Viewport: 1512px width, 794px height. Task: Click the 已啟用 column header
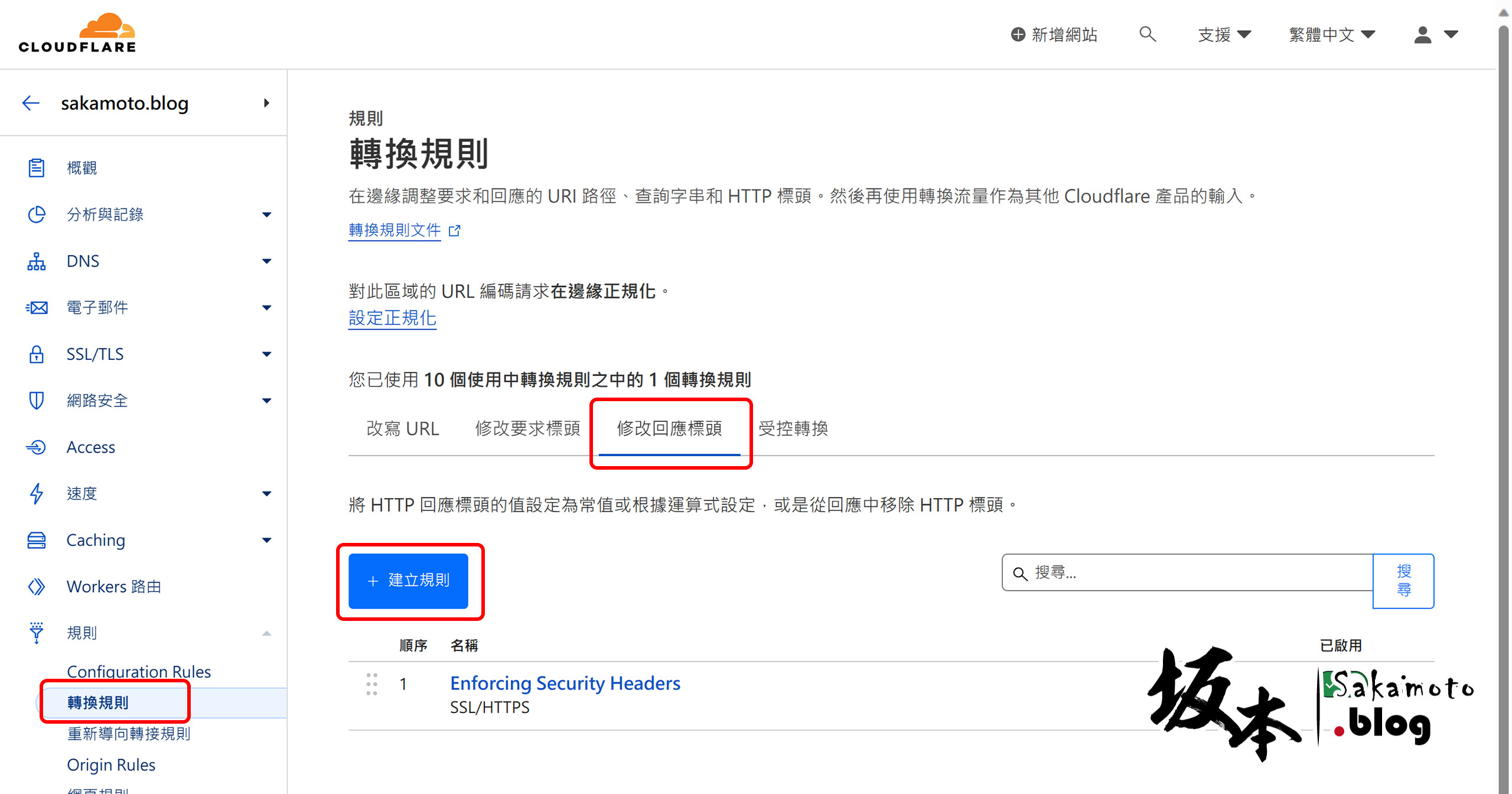pos(1341,645)
